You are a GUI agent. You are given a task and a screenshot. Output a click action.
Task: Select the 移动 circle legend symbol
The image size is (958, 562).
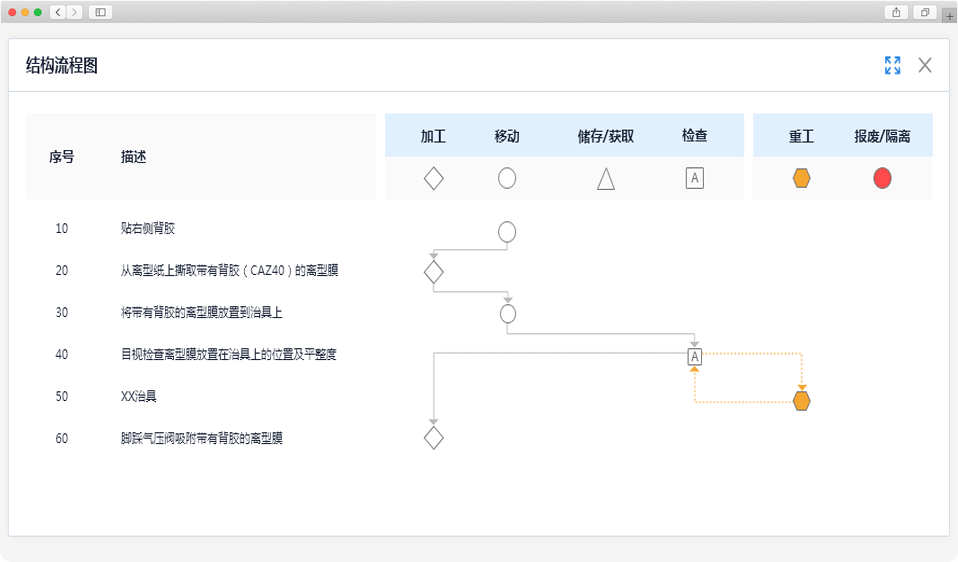[x=507, y=178]
